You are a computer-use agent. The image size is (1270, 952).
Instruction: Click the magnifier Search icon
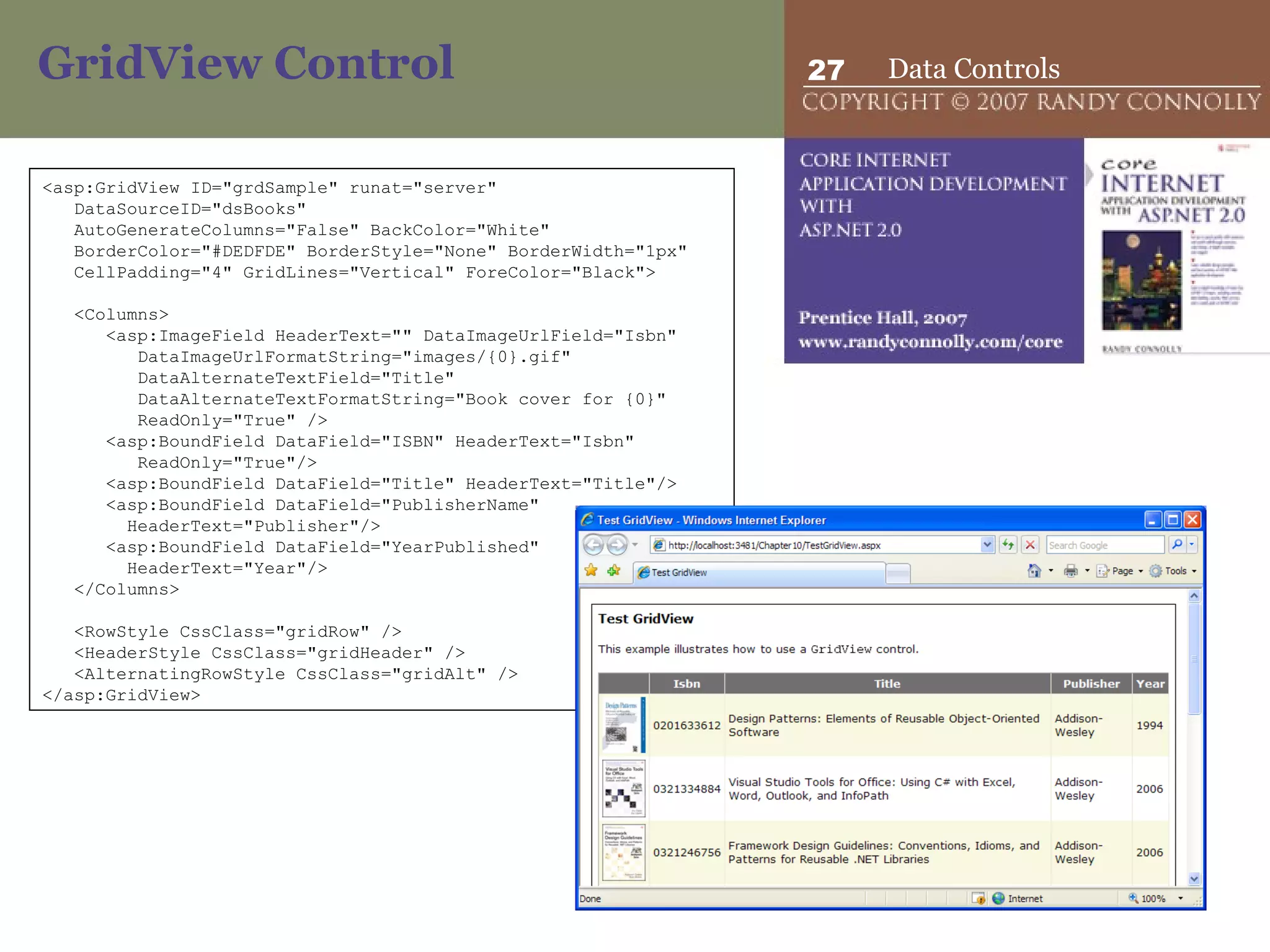[x=1177, y=545]
